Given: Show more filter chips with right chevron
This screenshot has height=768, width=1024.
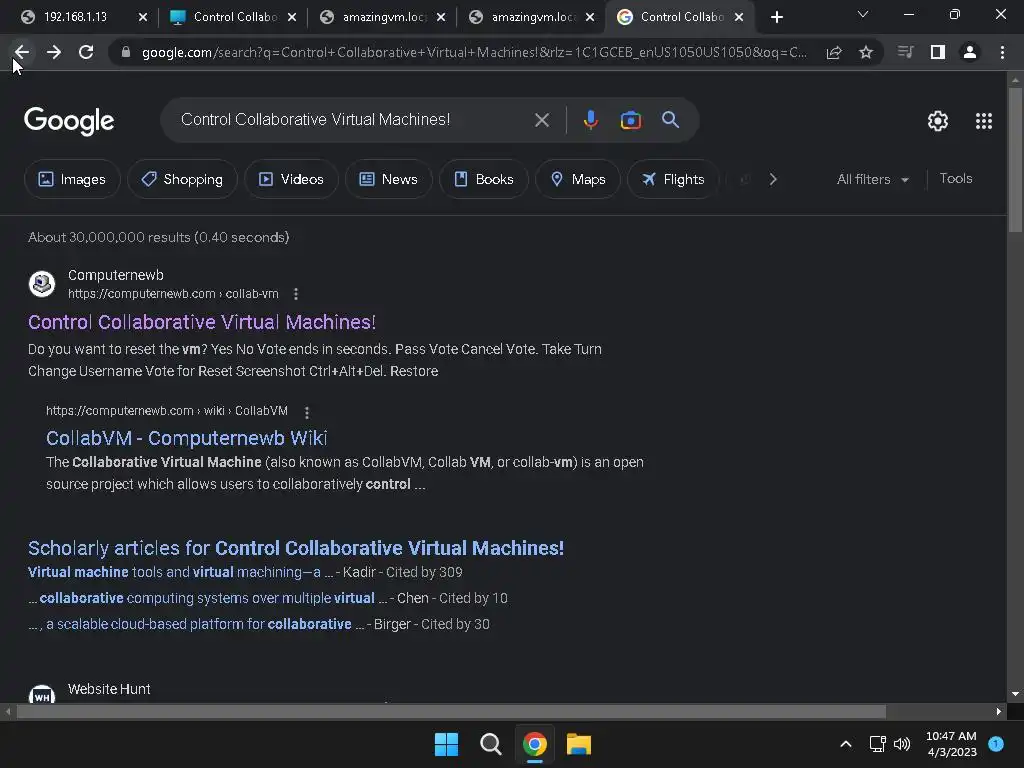Looking at the screenshot, I should tap(773, 180).
